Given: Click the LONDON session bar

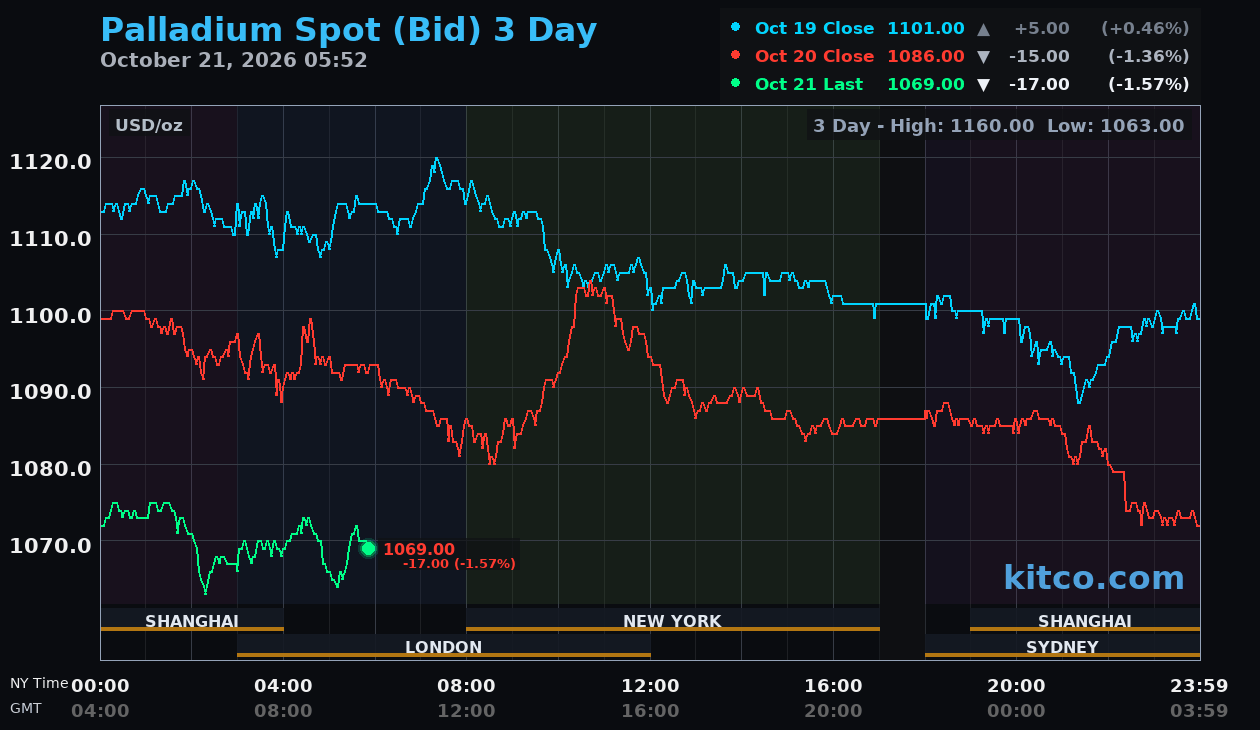Looking at the screenshot, I should coord(444,647).
